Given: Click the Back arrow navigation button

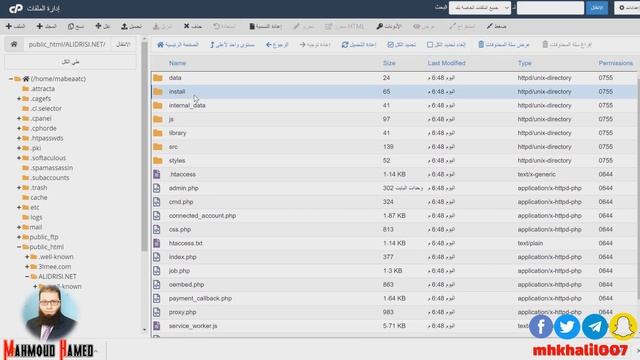Looking at the screenshot, I should click(277, 44).
